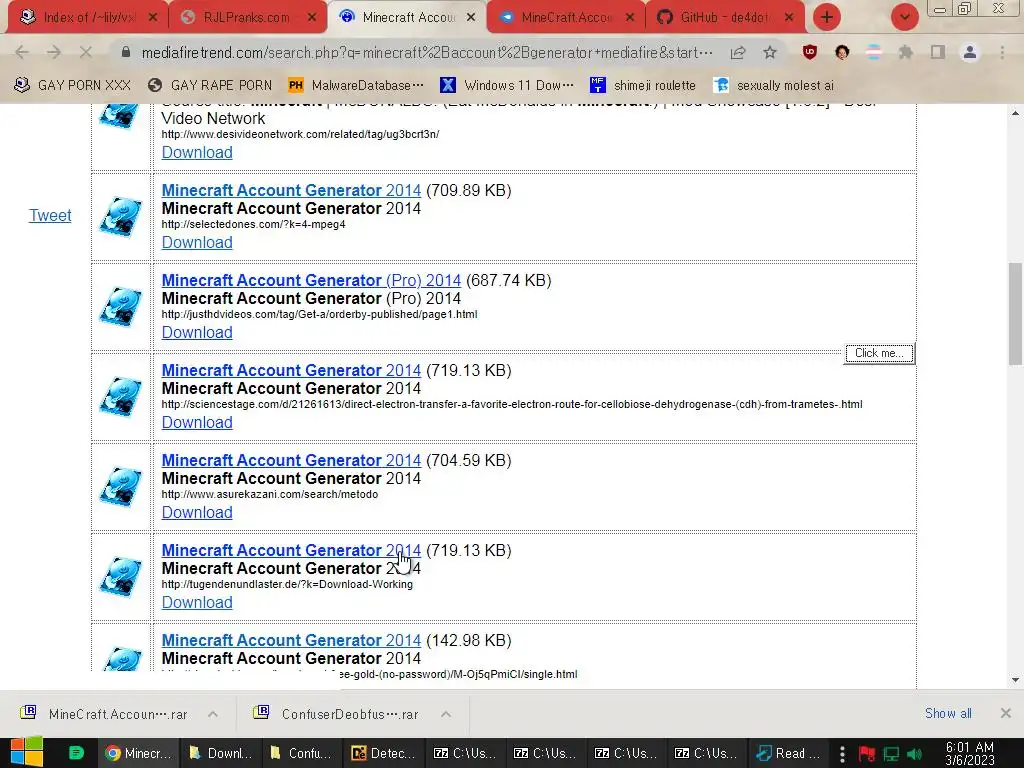The height and width of the screenshot is (768, 1024).
Task: Switch to the RJLPranks.com tab
Action: pos(245,18)
